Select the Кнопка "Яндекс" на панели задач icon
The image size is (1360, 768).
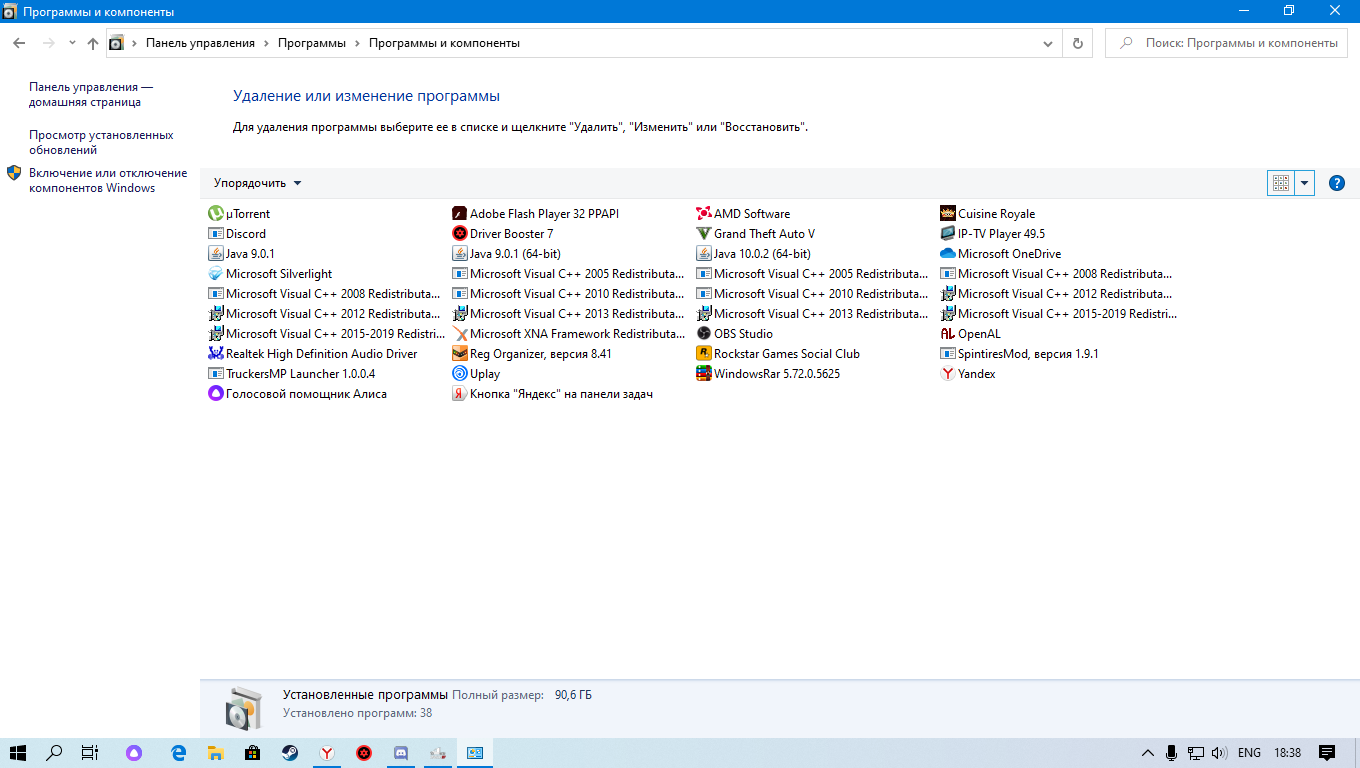point(460,393)
